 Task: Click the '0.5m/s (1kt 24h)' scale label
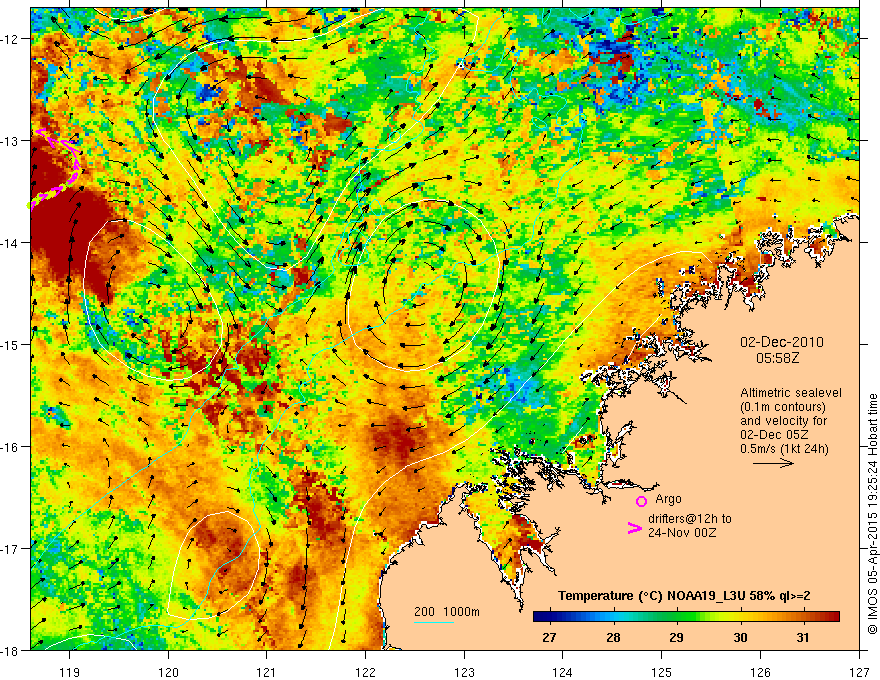[784, 449]
